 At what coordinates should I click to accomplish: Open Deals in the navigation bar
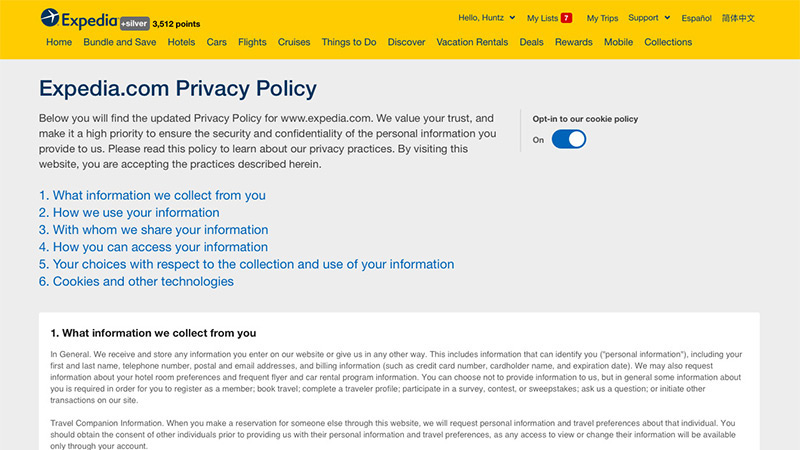point(531,42)
